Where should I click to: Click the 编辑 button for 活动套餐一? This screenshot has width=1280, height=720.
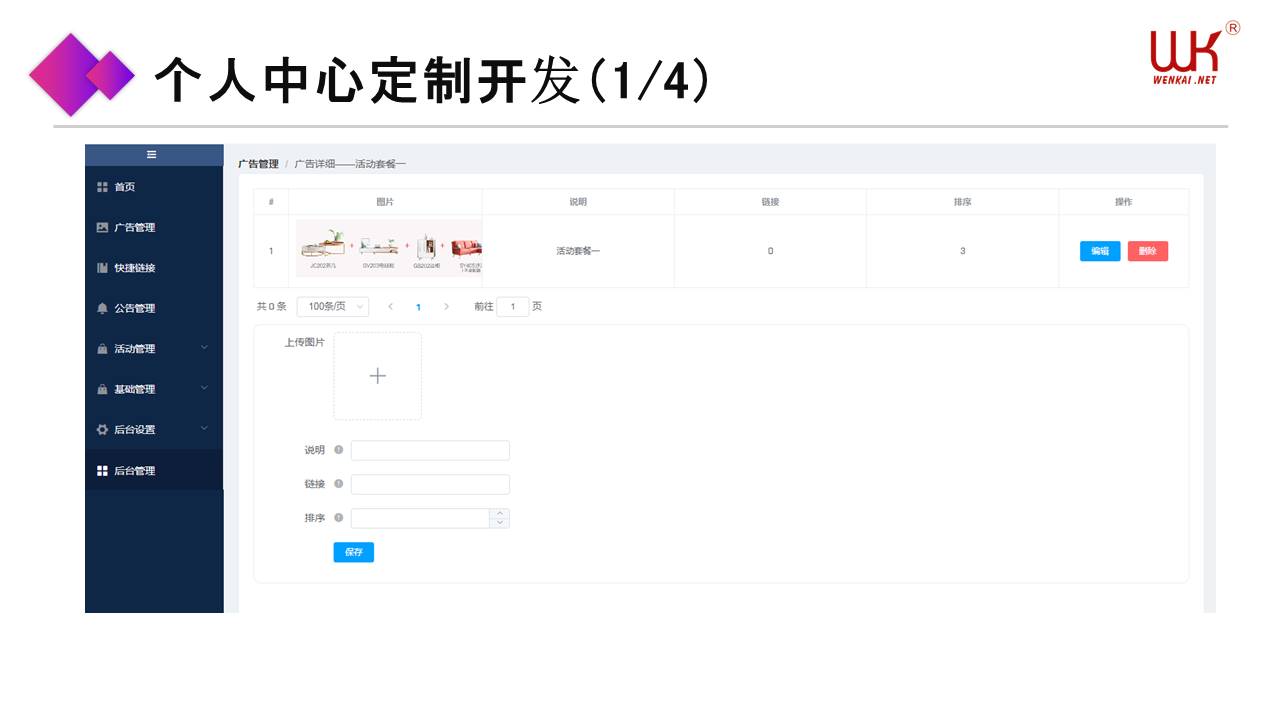click(1100, 251)
